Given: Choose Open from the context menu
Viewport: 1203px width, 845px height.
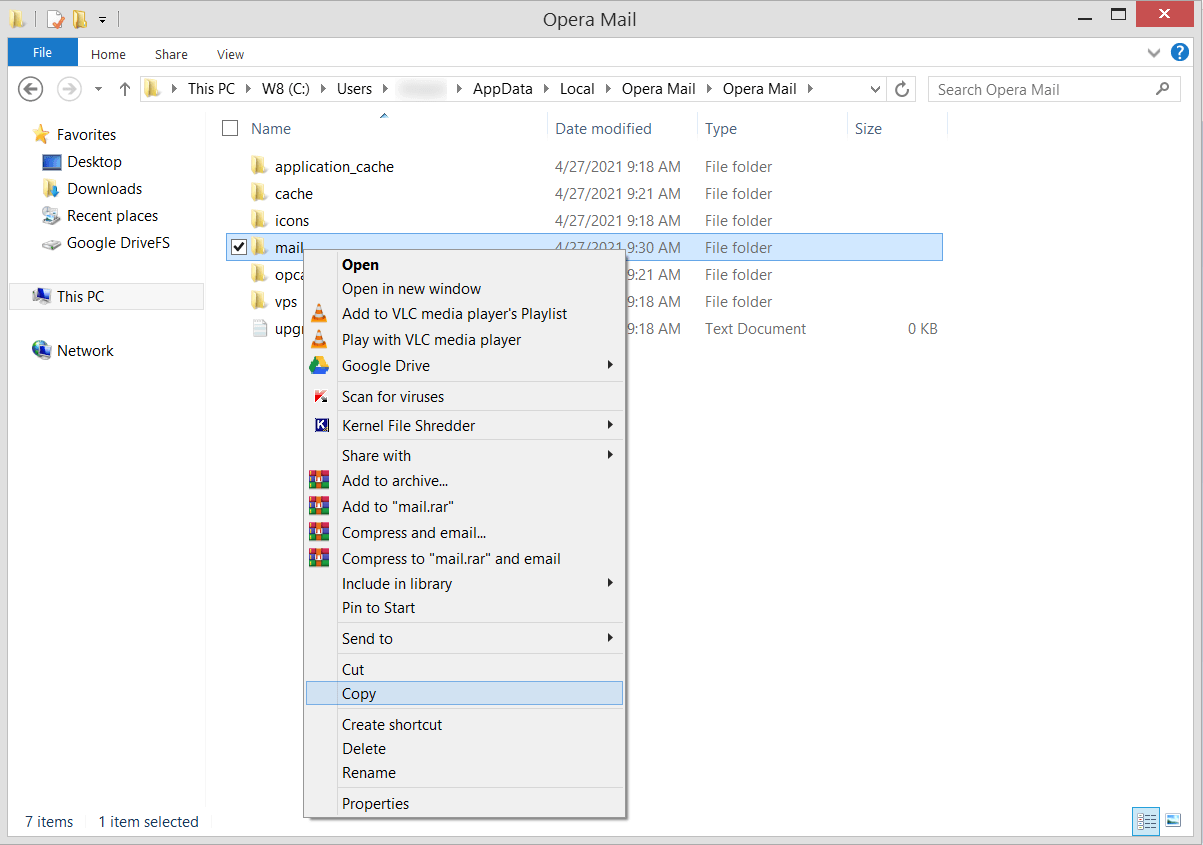Looking at the screenshot, I should 464,265.
